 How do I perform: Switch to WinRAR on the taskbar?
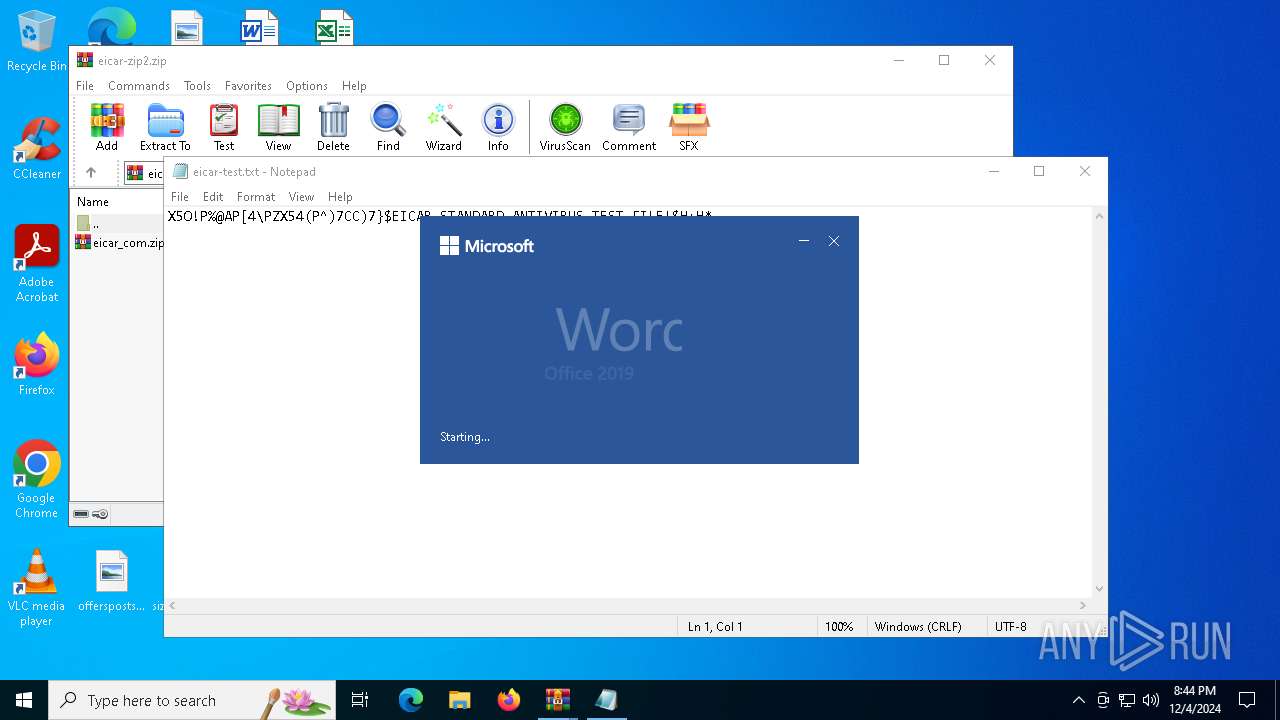tap(557, 700)
